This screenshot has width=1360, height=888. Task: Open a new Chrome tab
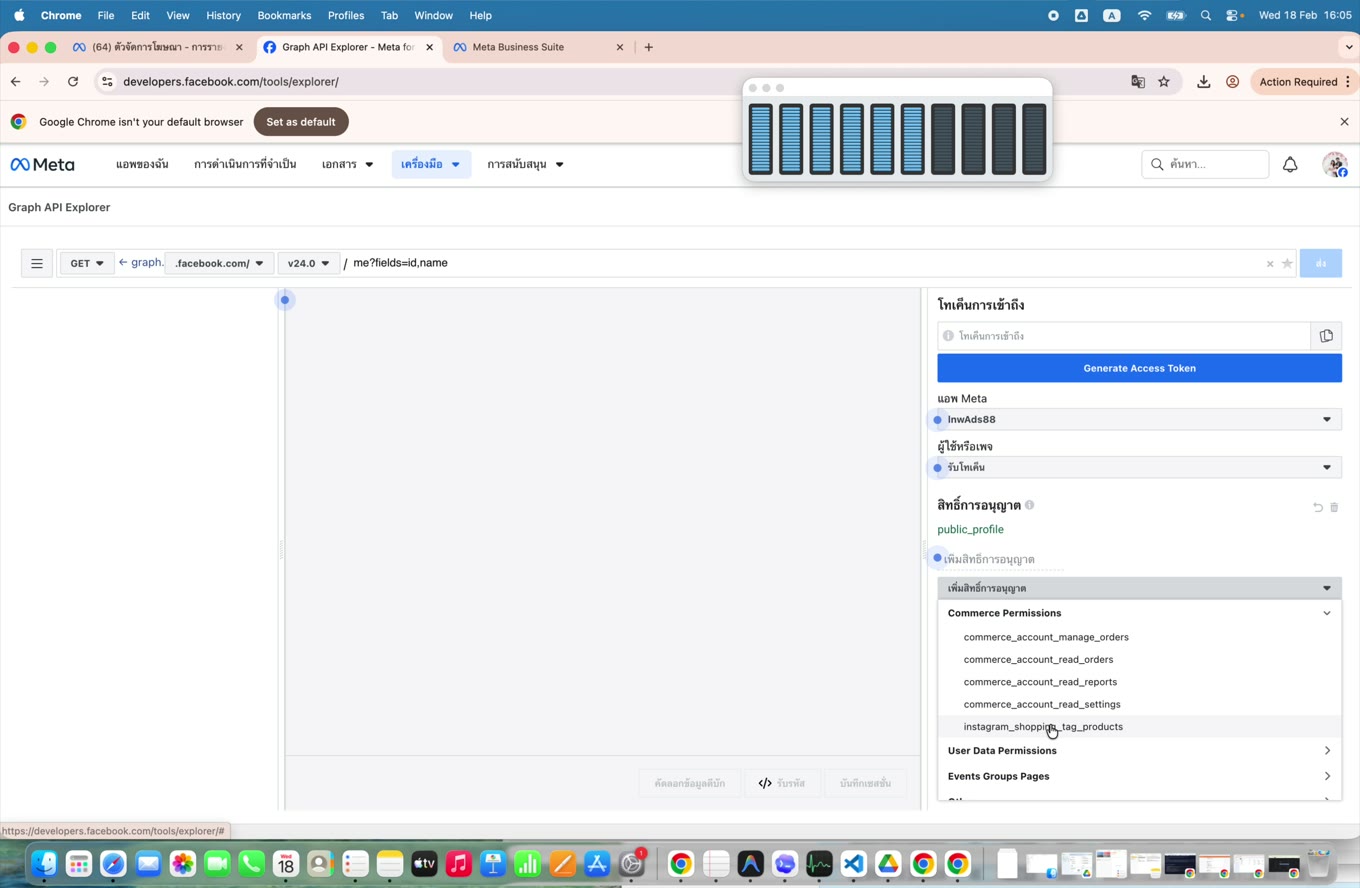[x=648, y=47]
